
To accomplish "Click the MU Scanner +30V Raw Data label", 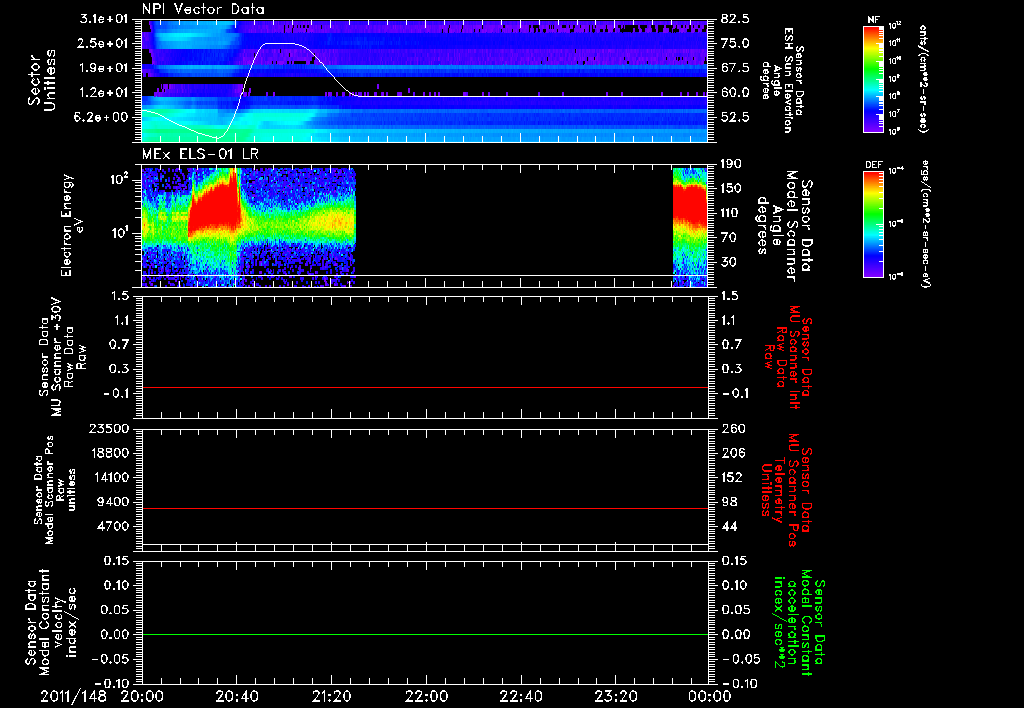I will pyautogui.click(x=62, y=357).
